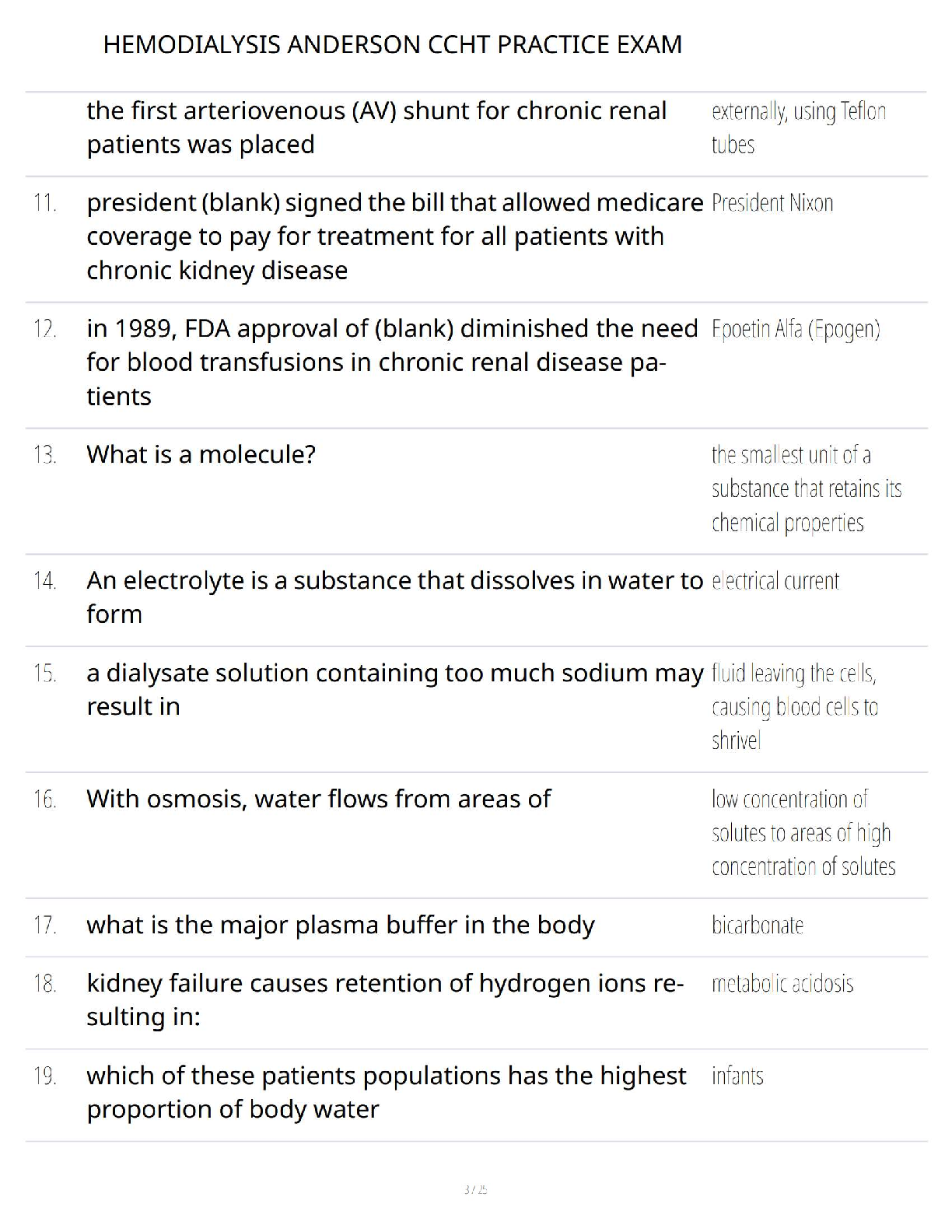Viewport: 952px width, 1232px height.
Task: Select the answer 'externally, using Teflon tubes'
Action: [798, 128]
